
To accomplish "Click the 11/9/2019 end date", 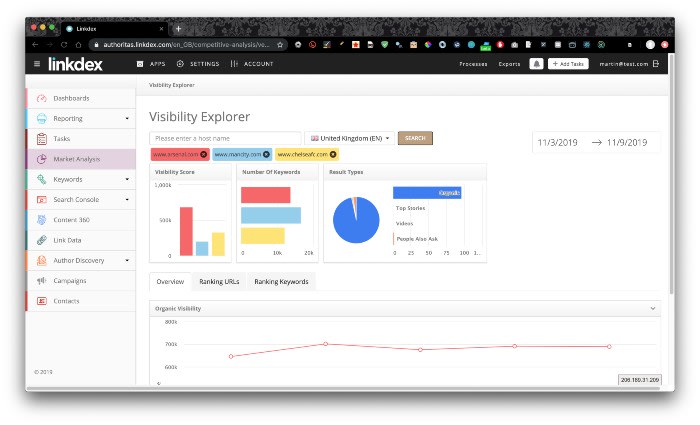I will tap(627, 143).
